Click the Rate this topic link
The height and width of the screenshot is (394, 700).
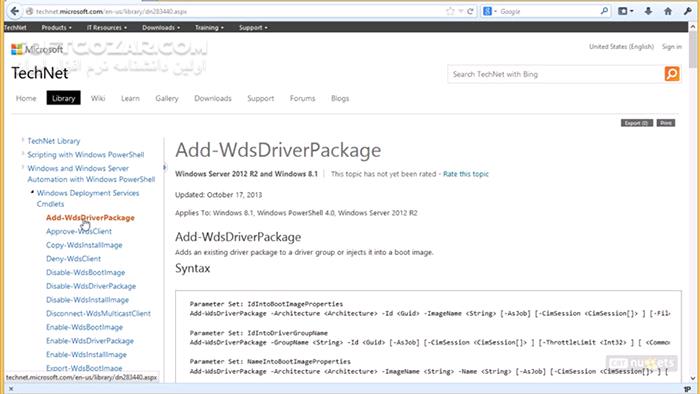[466, 174]
